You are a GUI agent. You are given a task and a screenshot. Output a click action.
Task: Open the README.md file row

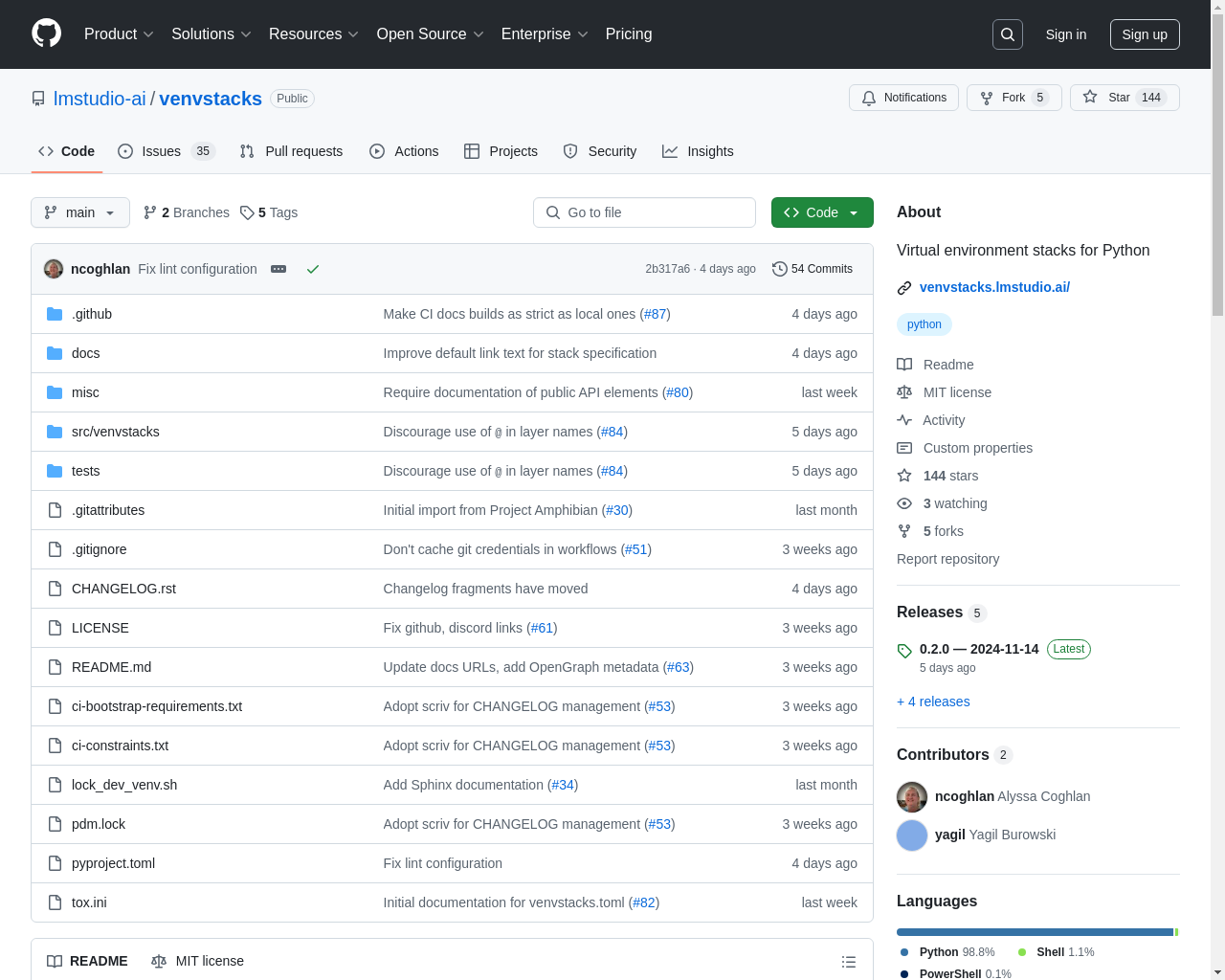(452, 667)
